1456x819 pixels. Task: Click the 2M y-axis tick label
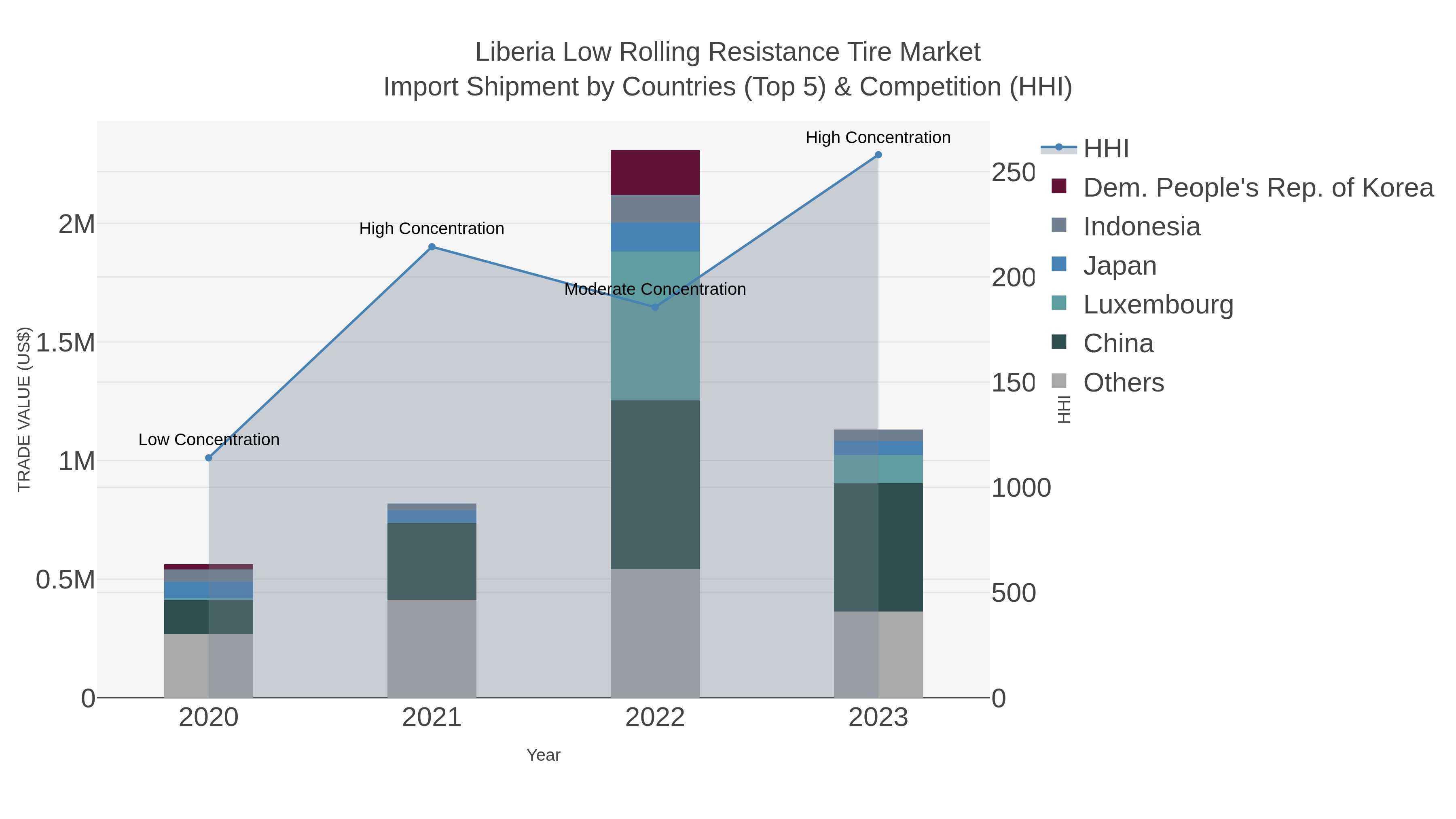click(77, 224)
